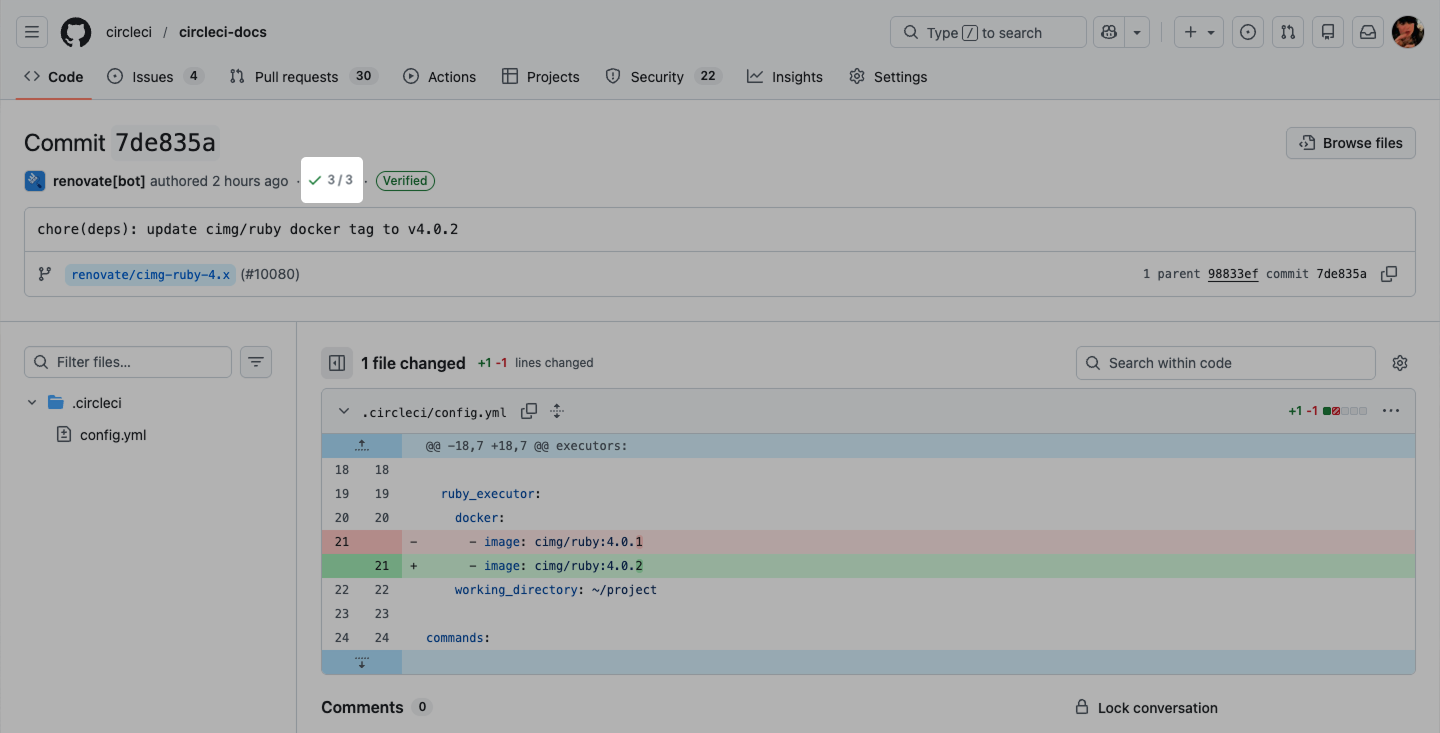Copy the full commit SHA
Image resolution: width=1440 pixels, height=733 pixels.
point(1389,273)
